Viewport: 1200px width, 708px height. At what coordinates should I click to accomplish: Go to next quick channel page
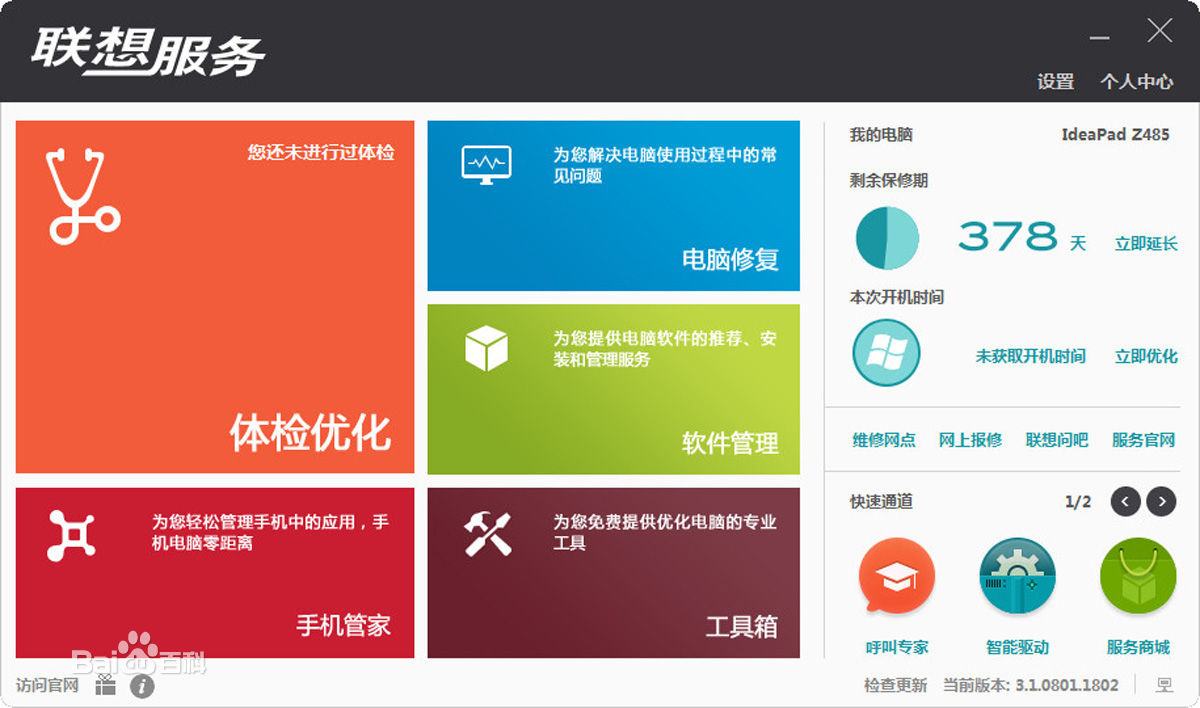(1161, 501)
